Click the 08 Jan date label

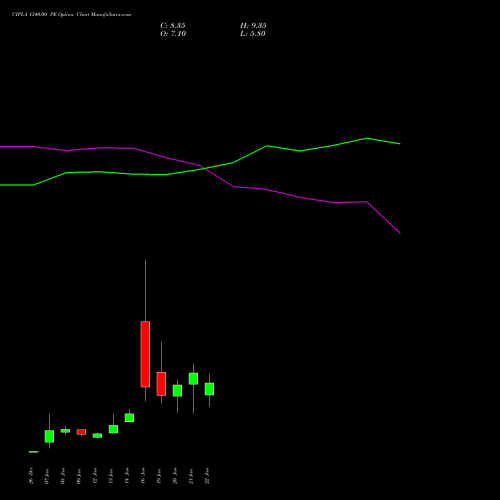coord(63,476)
